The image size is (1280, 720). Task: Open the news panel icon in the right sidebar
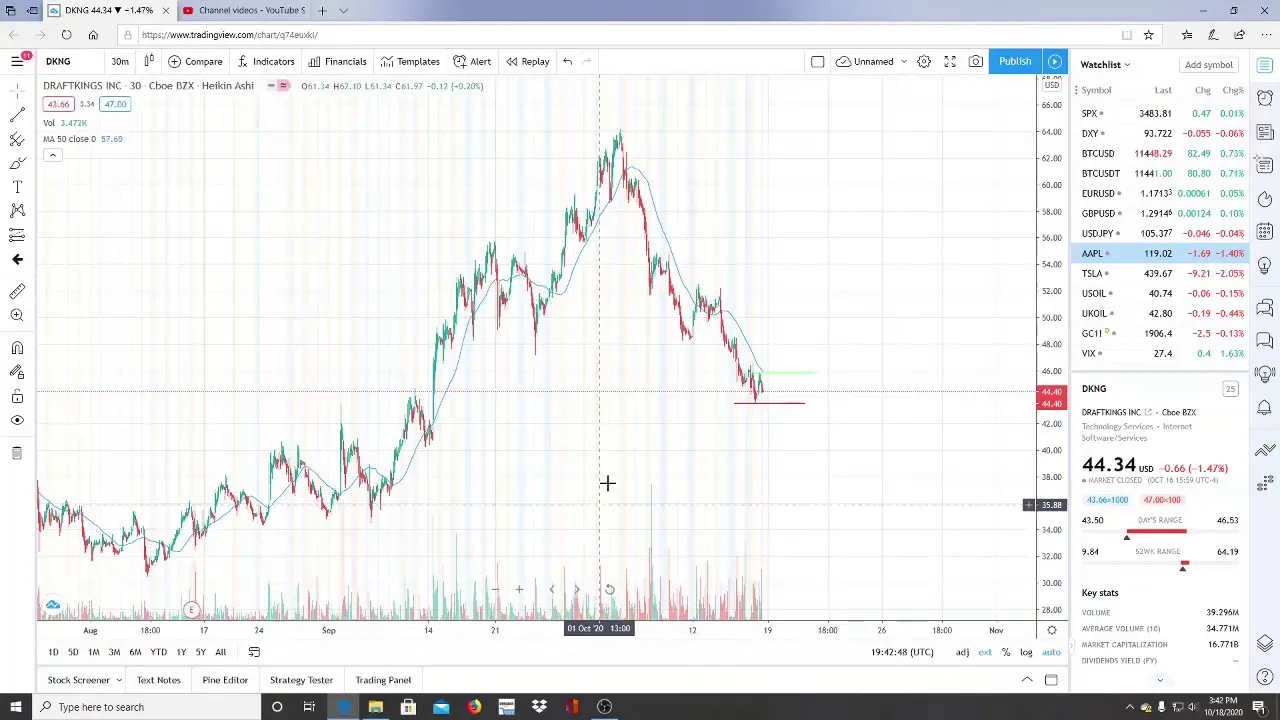click(x=1265, y=132)
